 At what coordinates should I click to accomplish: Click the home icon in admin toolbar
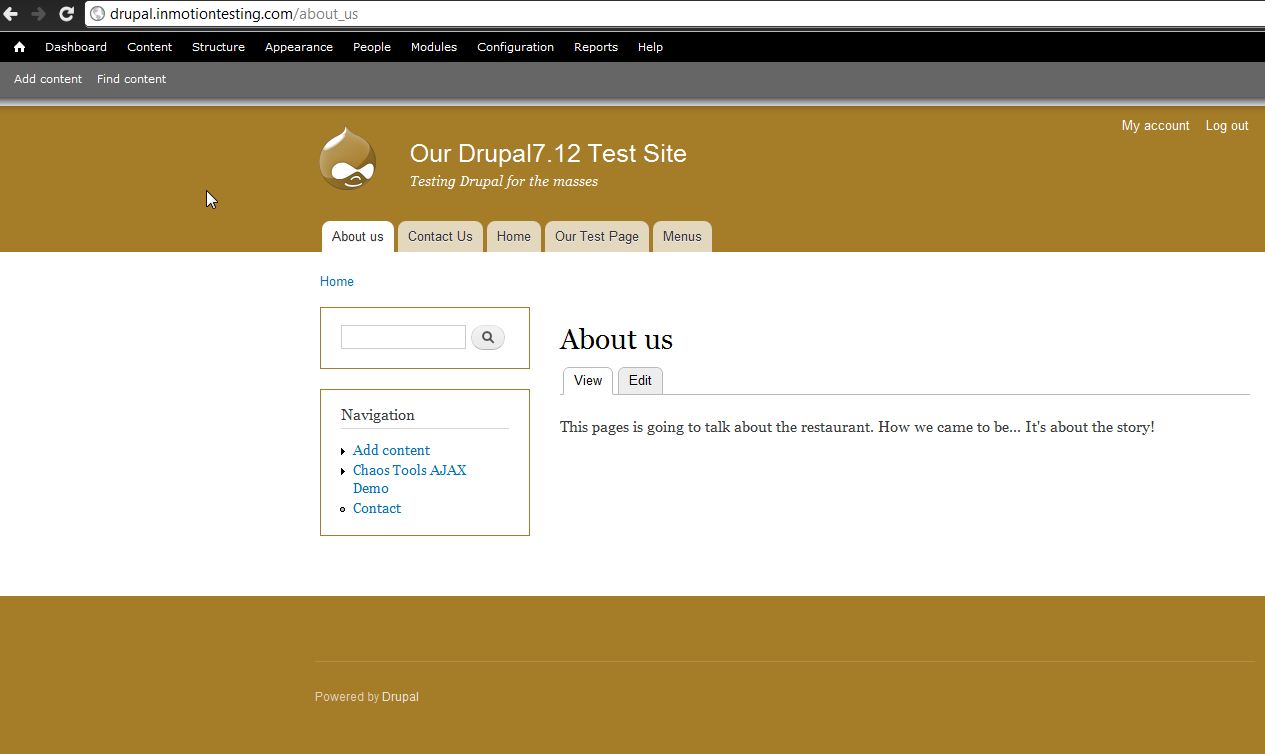19,47
